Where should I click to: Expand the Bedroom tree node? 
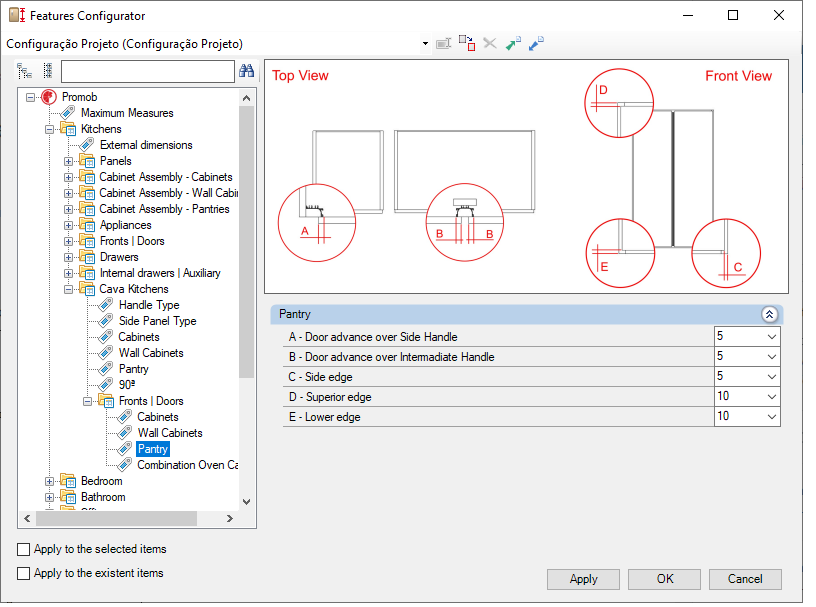(x=49, y=482)
